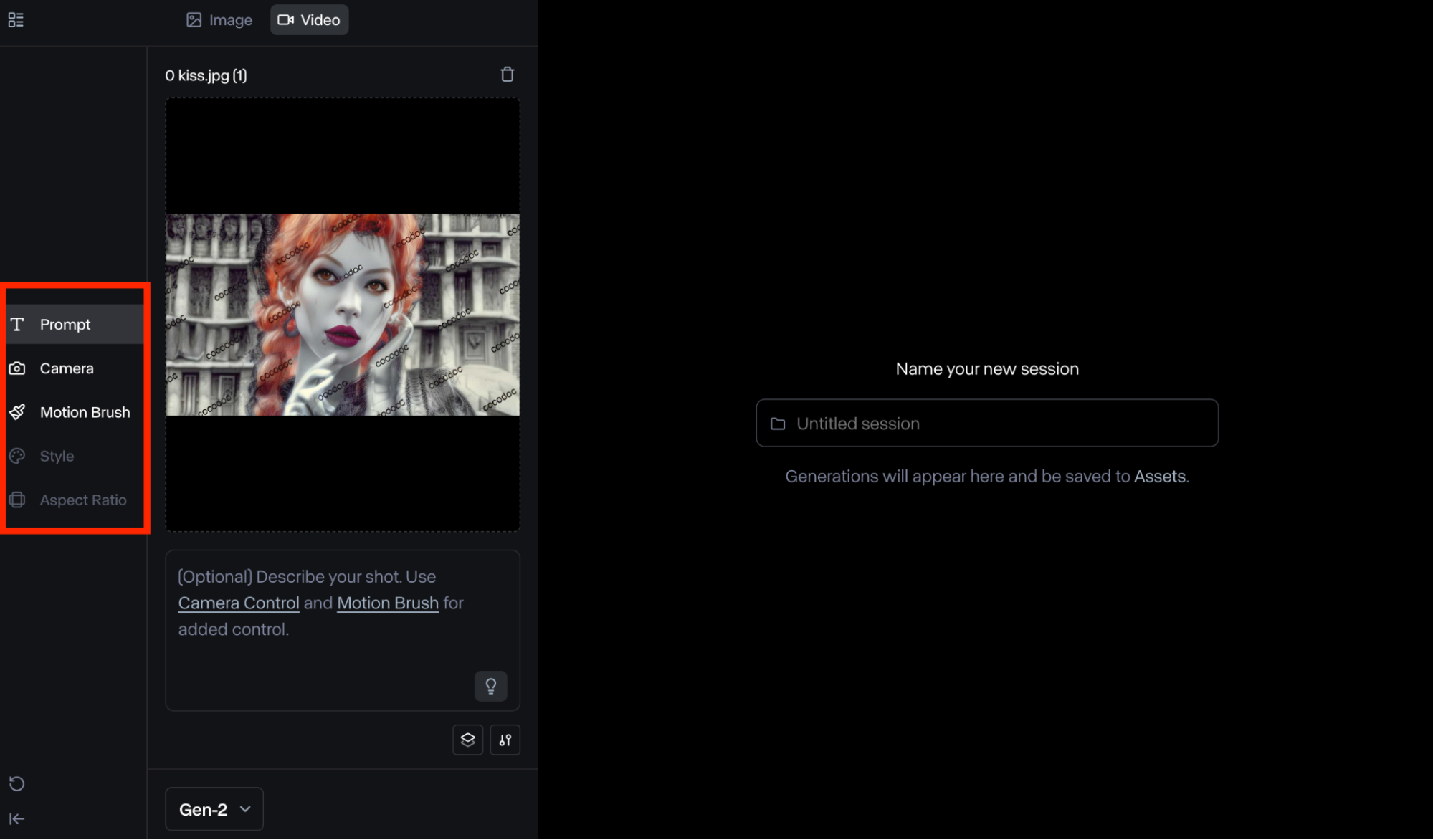Delete the kiss.jpg image with trash icon

(507, 75)
